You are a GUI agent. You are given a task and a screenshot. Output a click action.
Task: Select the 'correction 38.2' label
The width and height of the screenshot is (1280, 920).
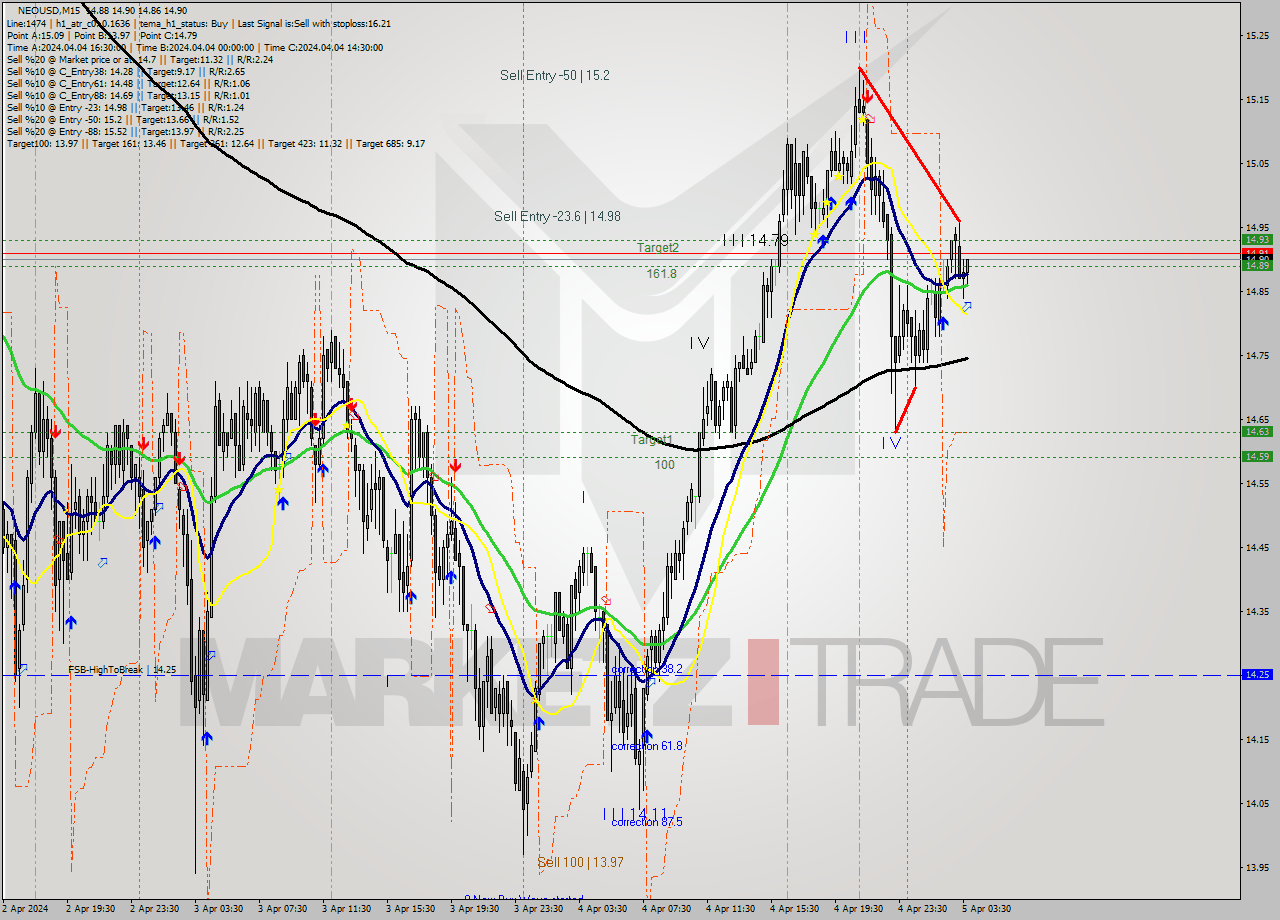point(647,669)
